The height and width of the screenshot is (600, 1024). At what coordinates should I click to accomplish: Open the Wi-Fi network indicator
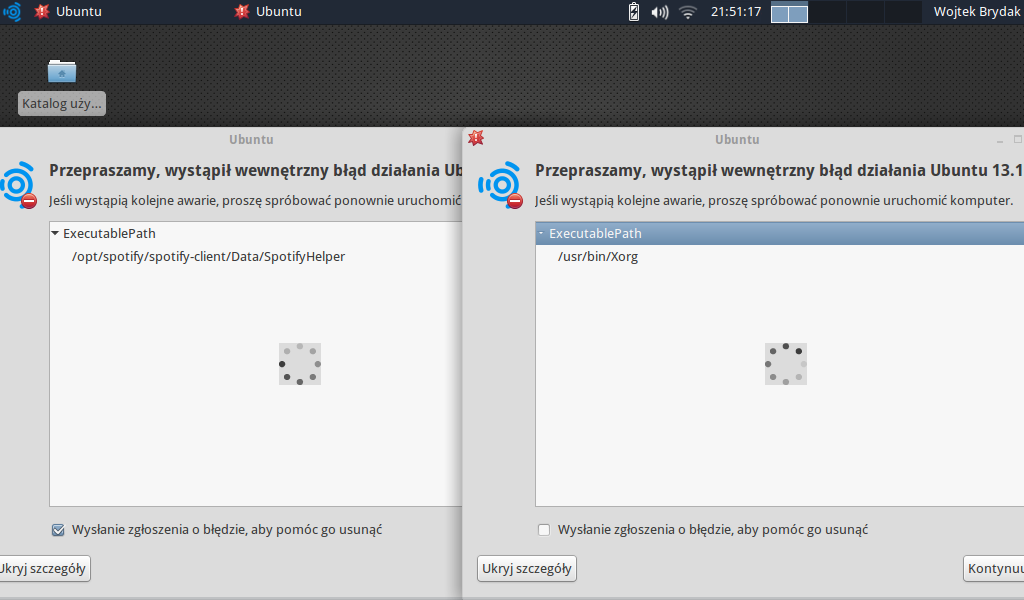688,12
